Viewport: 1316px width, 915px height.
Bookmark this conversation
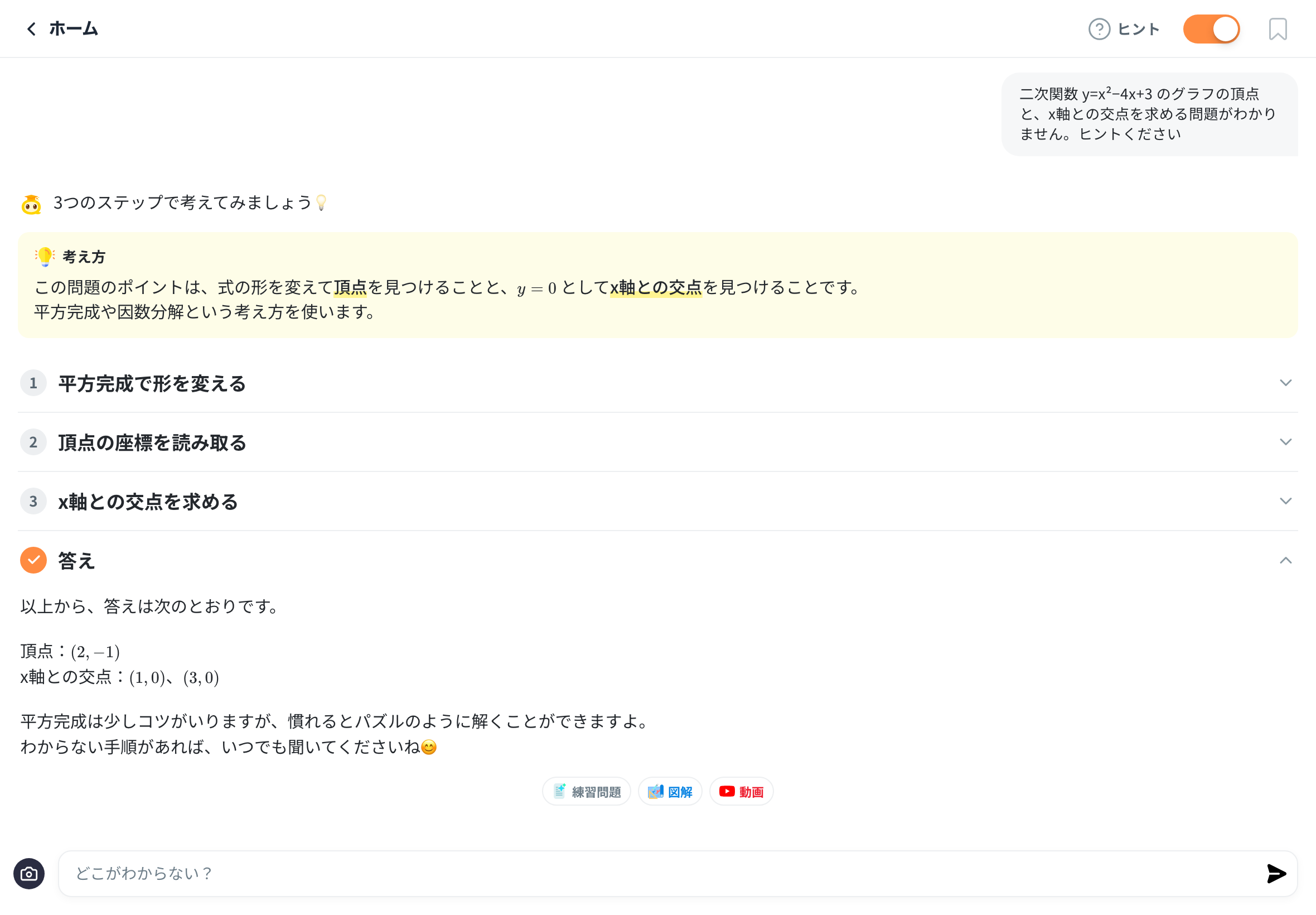1277,29
